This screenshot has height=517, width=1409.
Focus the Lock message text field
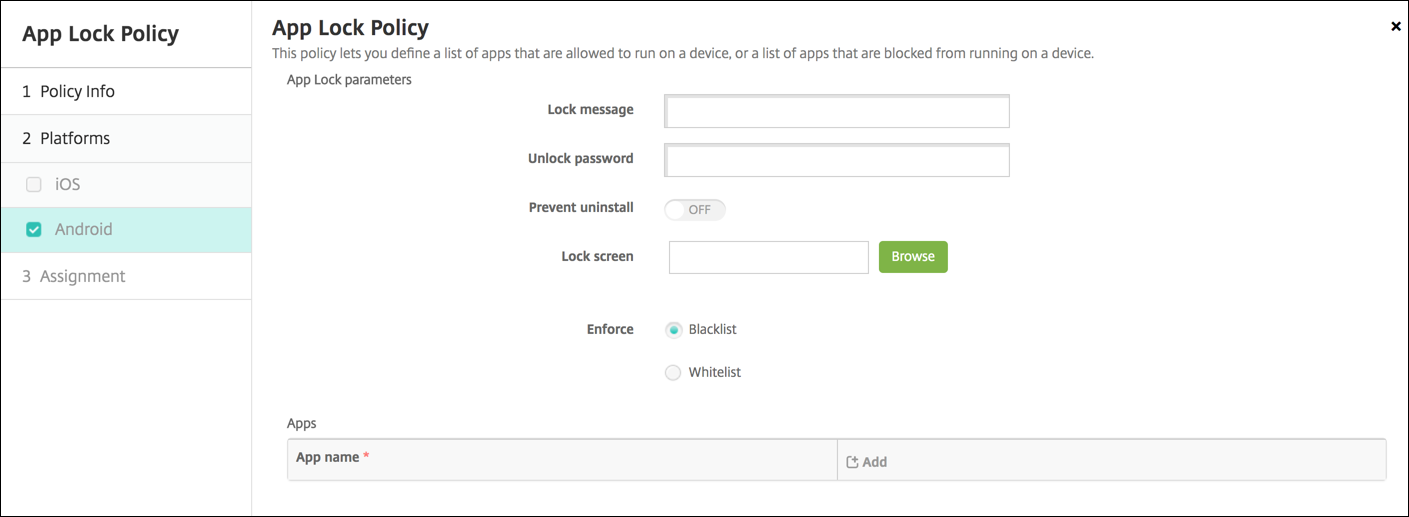click(837, 111)
